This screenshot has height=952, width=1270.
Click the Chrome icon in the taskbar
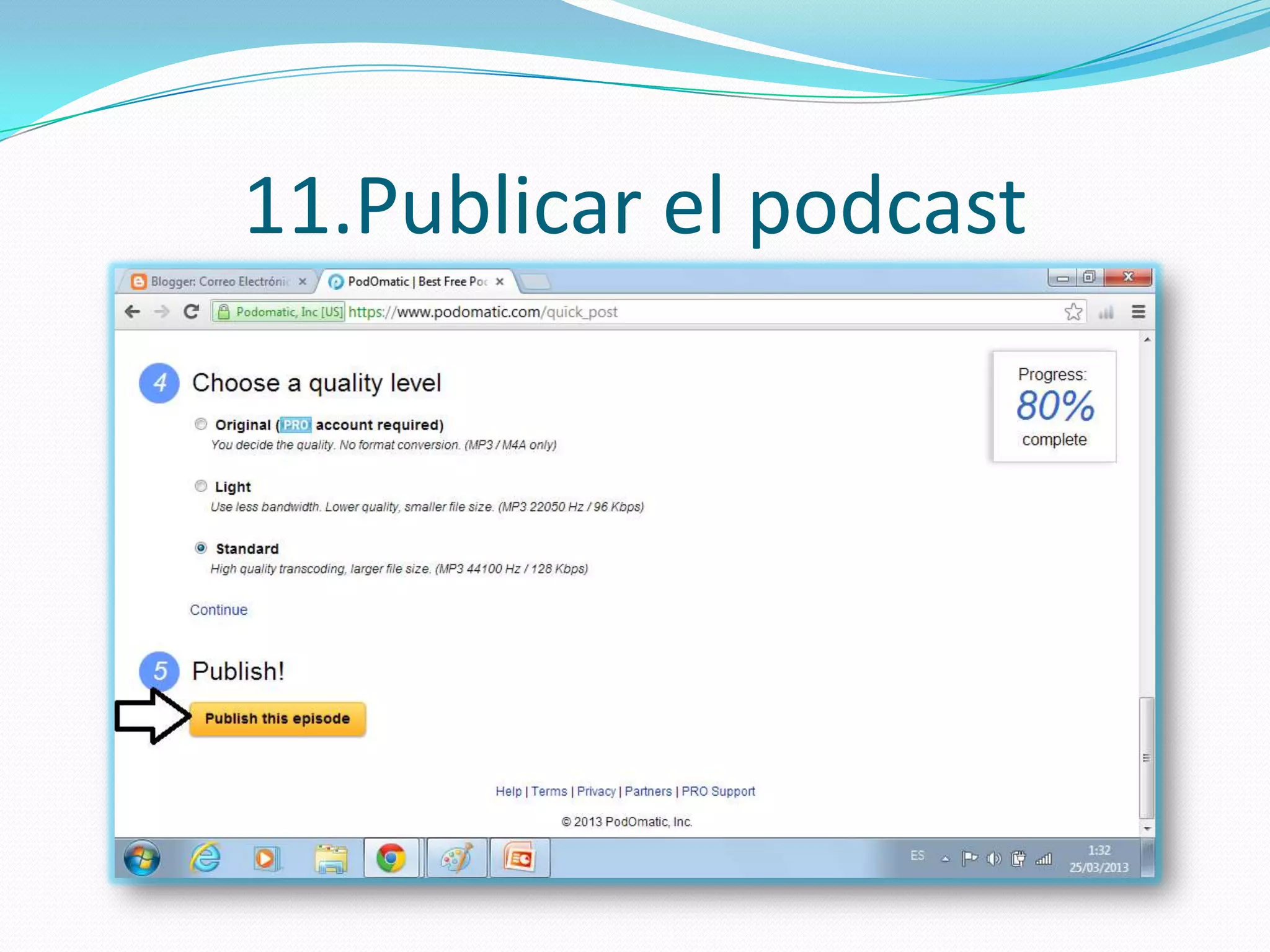(x=391, y=858)
